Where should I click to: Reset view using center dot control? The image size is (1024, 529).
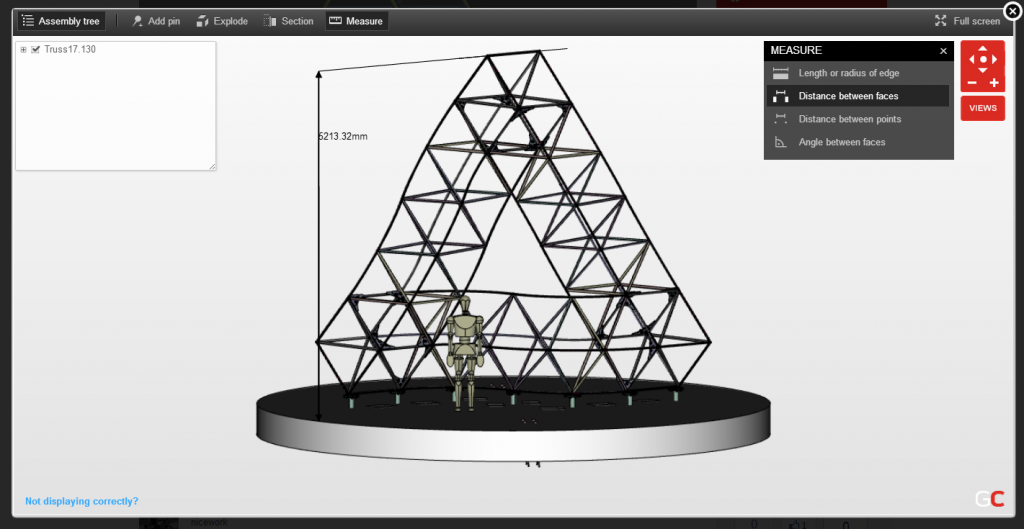[x=983, y=60]
